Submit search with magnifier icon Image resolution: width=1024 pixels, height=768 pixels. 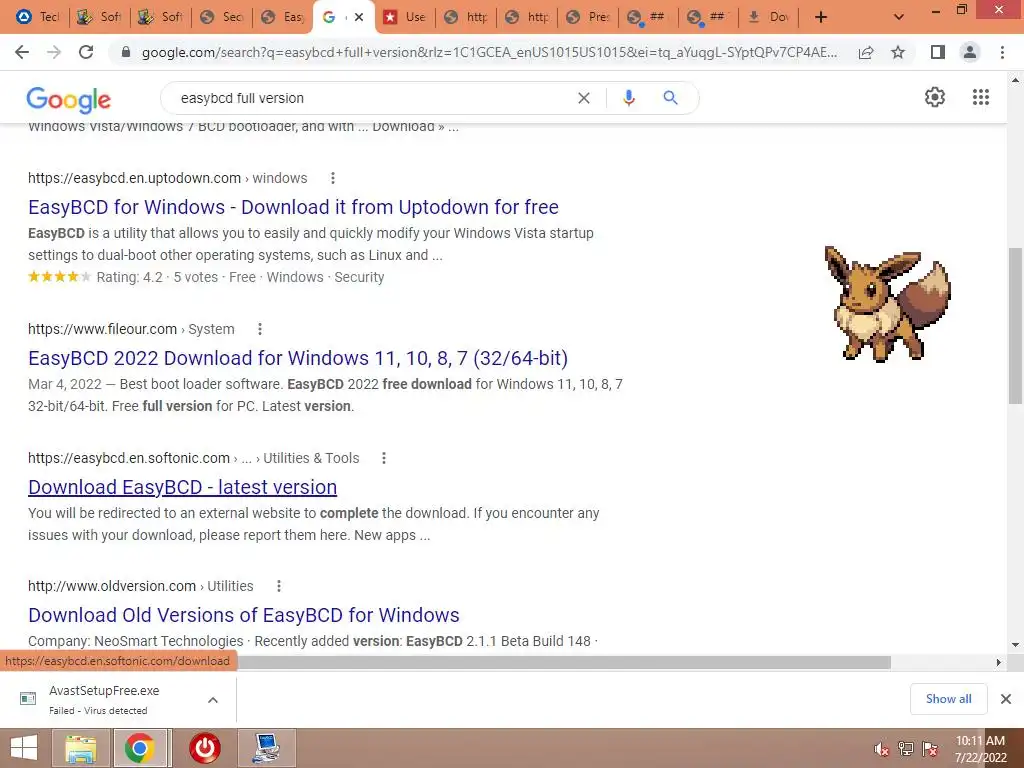(670, 98)
